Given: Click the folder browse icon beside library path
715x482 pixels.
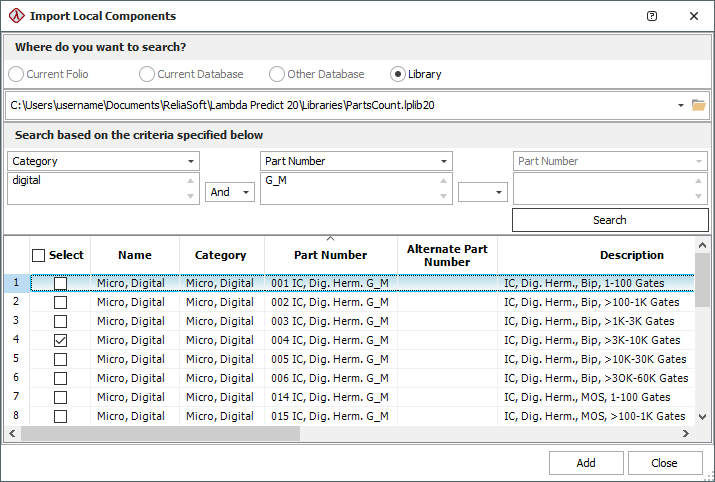Looking at the screenshot, I should point(698,105).
